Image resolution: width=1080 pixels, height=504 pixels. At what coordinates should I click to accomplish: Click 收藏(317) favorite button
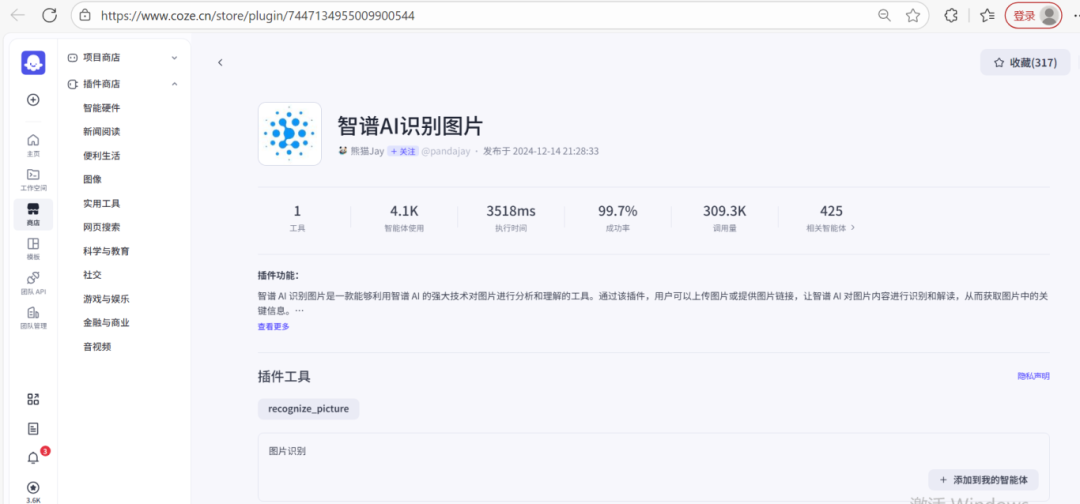(1025, 63)
